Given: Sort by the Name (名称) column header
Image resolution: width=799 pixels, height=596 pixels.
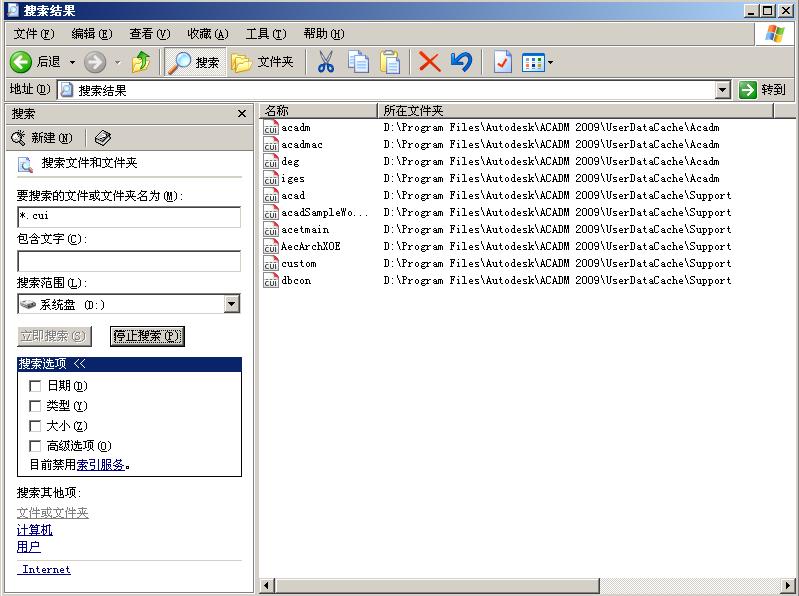Looking at the screenshot, I should coord(318,111).
